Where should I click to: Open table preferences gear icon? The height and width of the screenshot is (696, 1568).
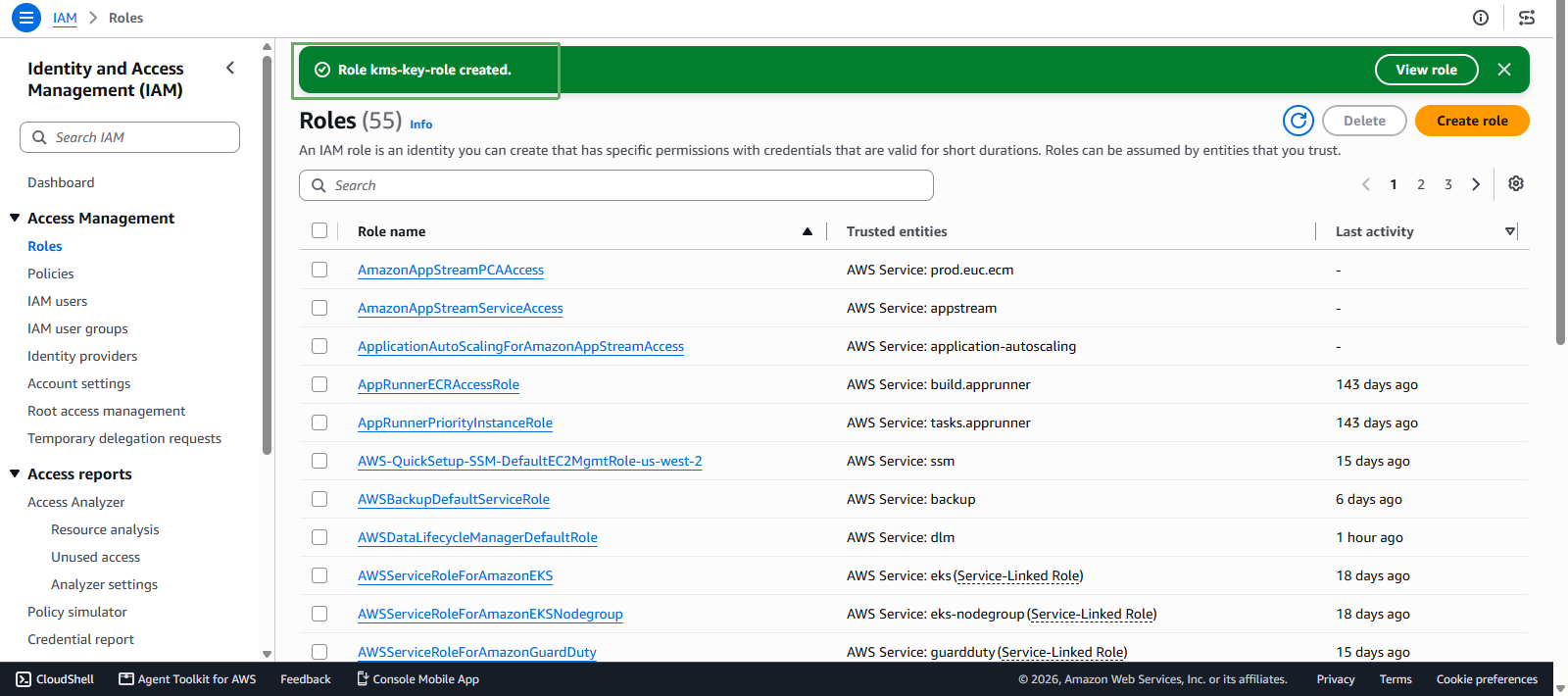coord(1516,184)
